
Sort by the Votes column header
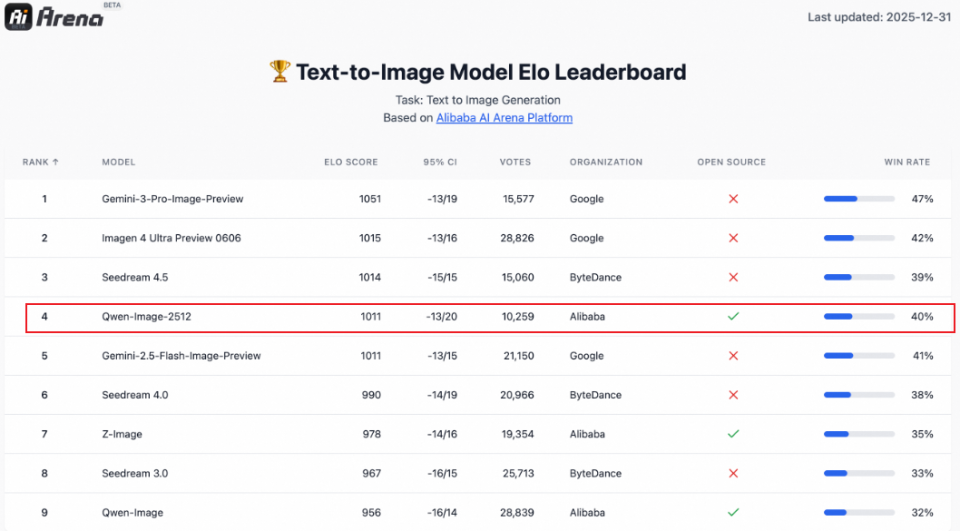[x=516, y=162]
